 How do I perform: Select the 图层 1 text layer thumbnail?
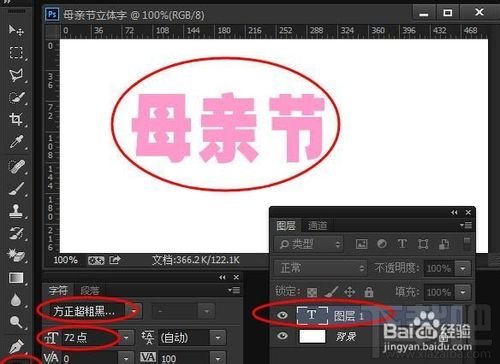312,315
